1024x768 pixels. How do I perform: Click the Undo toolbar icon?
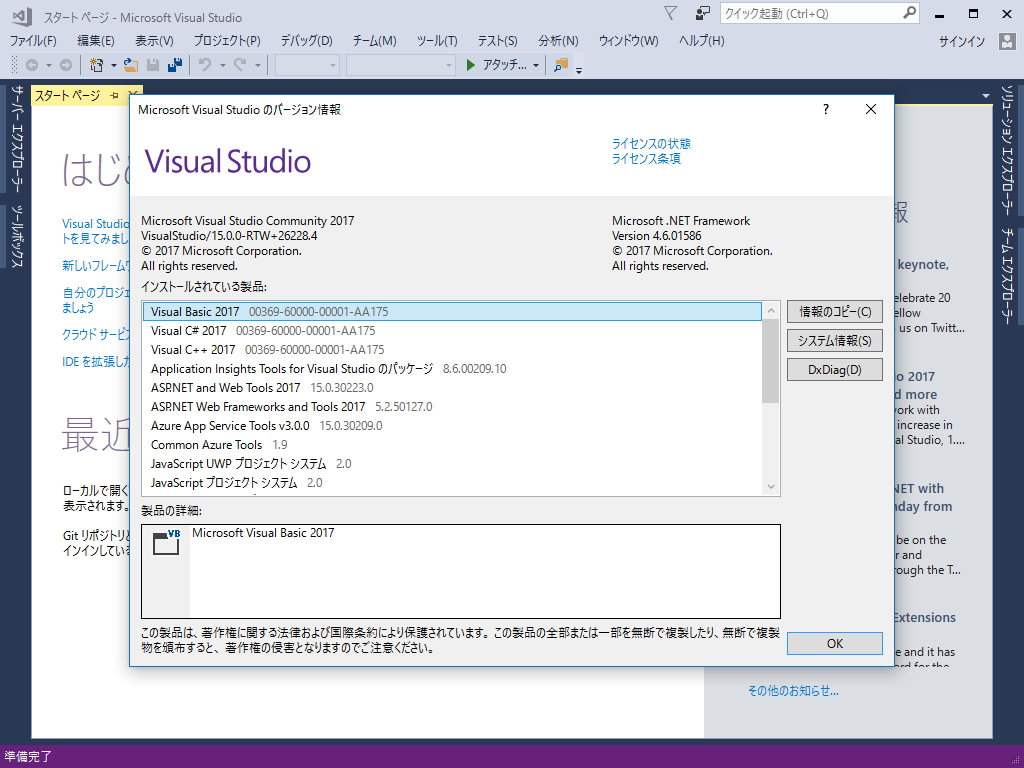point(204,66)
